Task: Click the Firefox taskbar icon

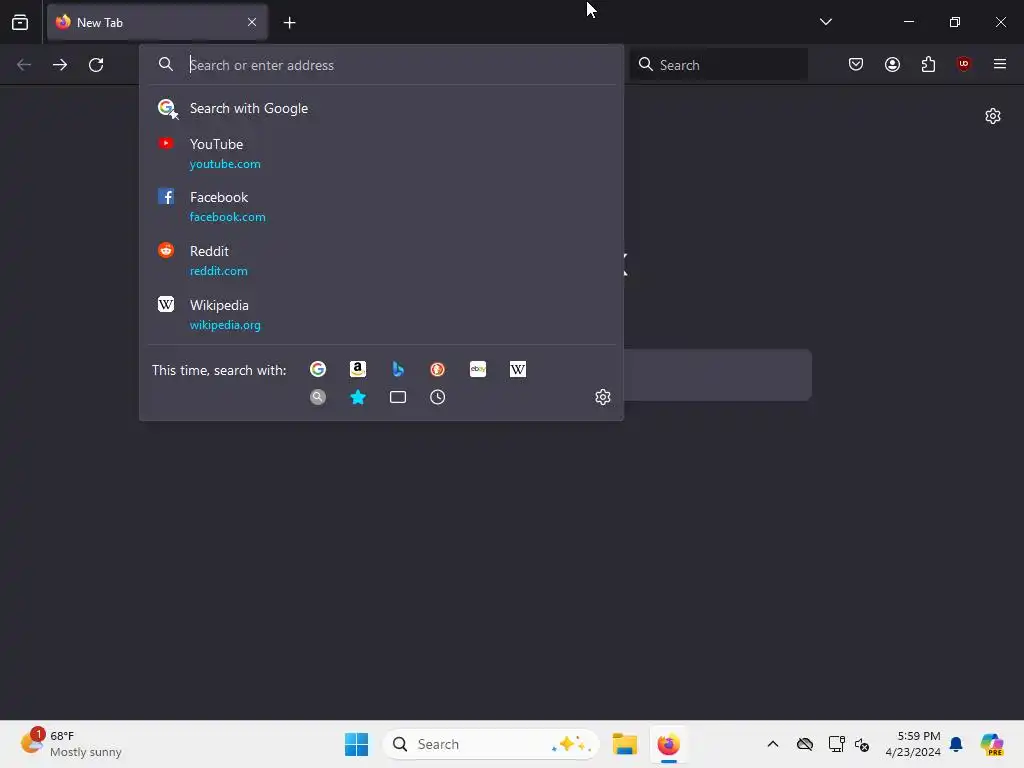Action: click(668, 744)
